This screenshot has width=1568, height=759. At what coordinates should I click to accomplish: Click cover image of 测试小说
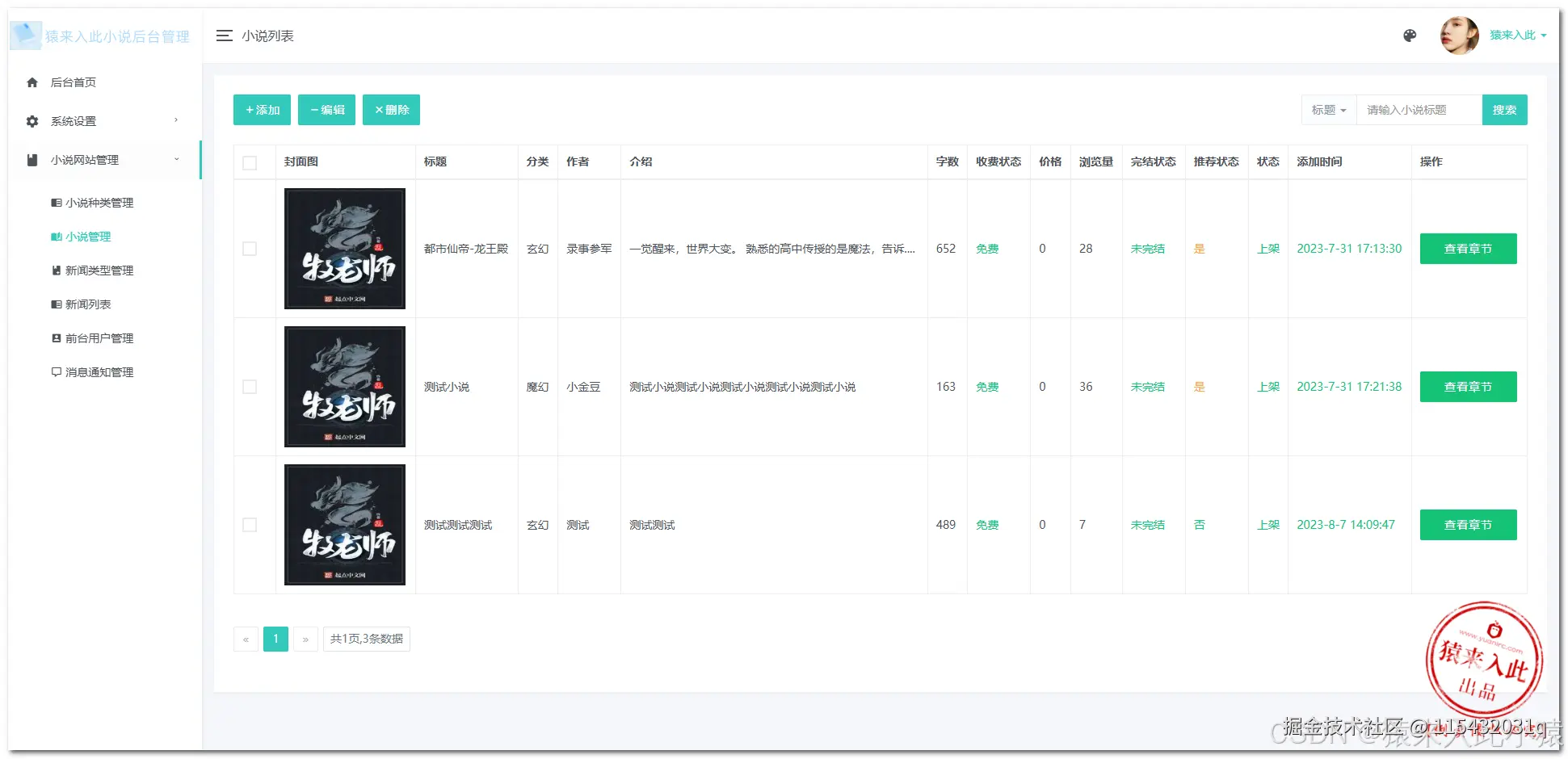(345, 387)
